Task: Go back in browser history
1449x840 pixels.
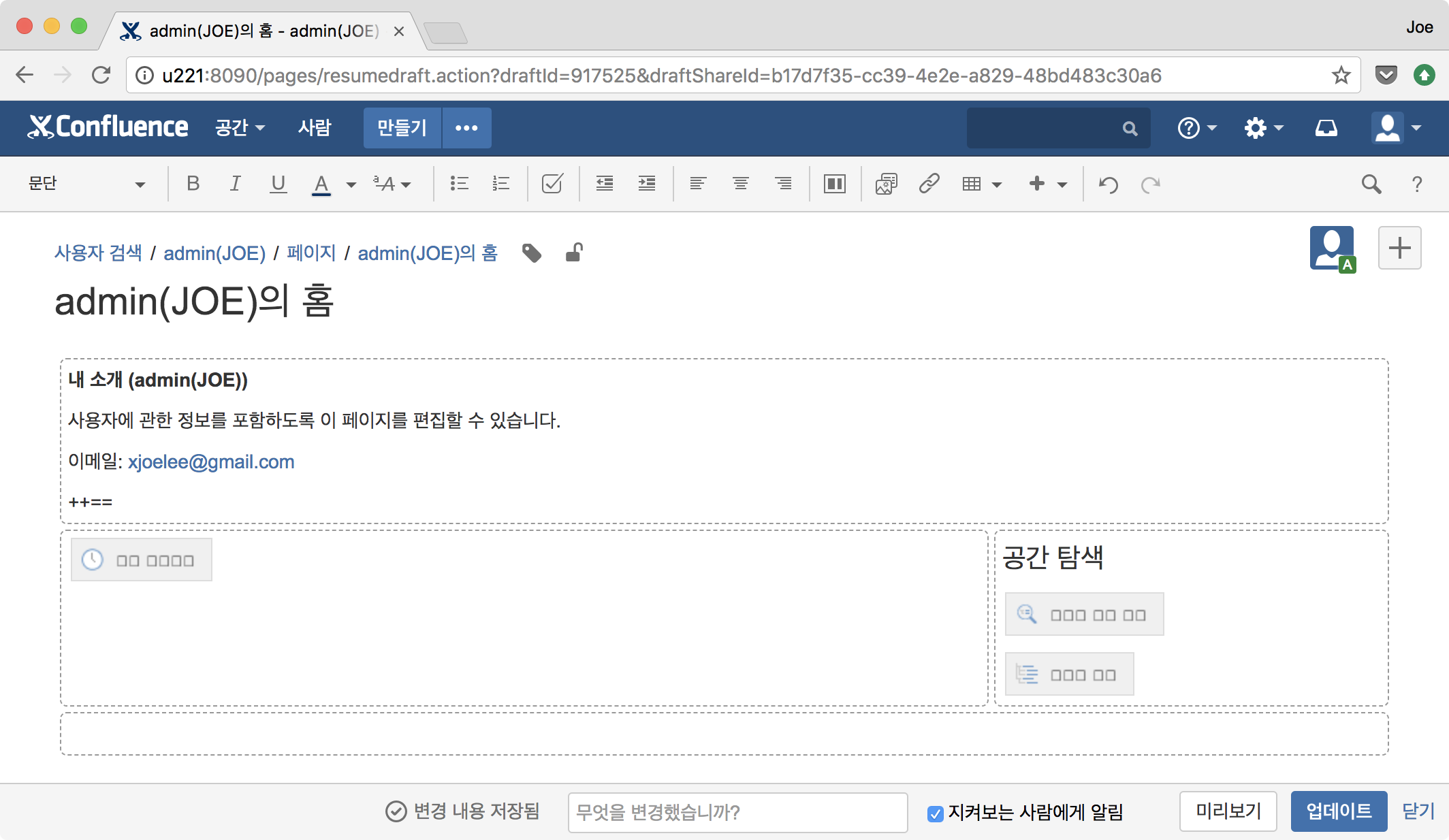Action: click(25, 75)
